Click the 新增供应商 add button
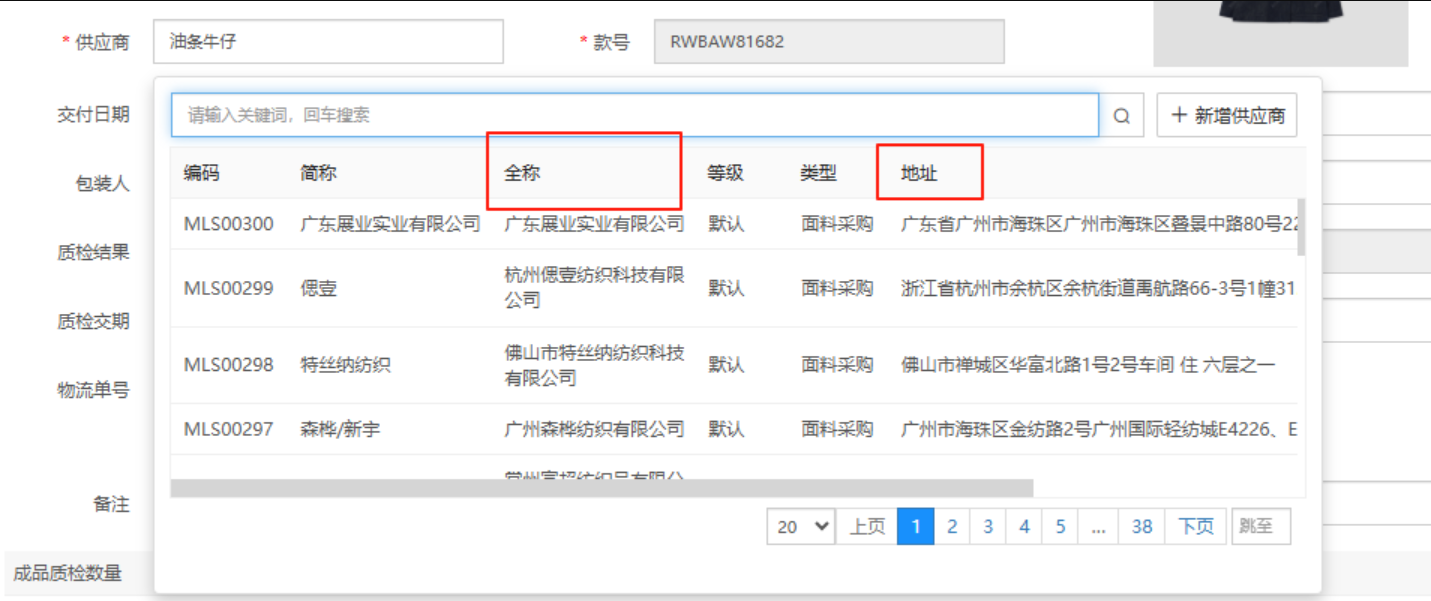This screenshot has height=601, width=1431. coord(1227,116)
